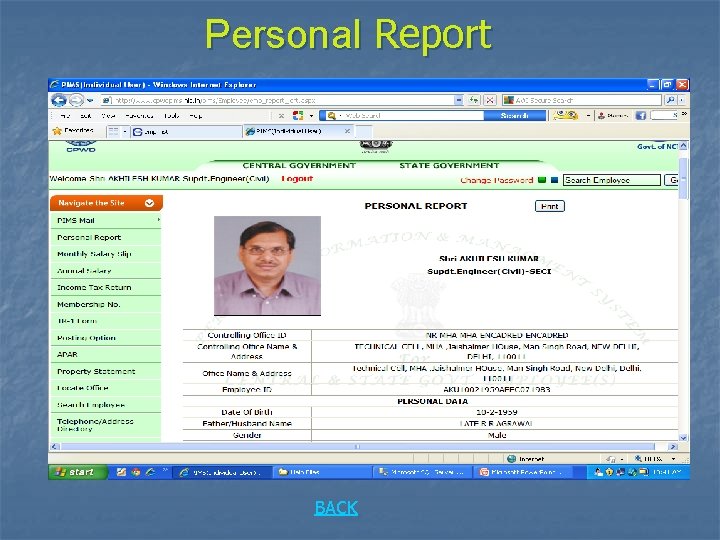Click the Internet zone globe icon
The image size is (720, 540).
coord(511,459)
